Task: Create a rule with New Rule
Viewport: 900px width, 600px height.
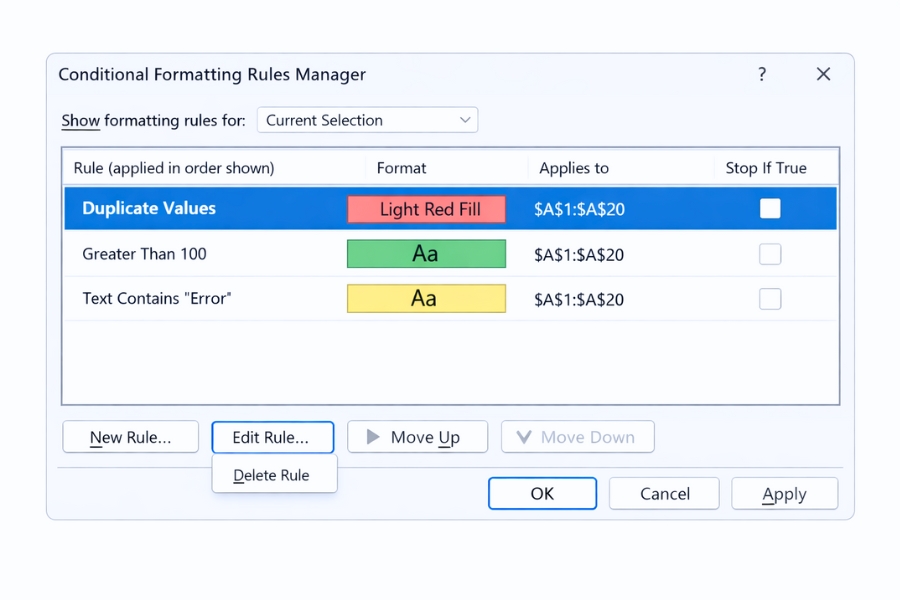Action: click(x=130, y=437)
